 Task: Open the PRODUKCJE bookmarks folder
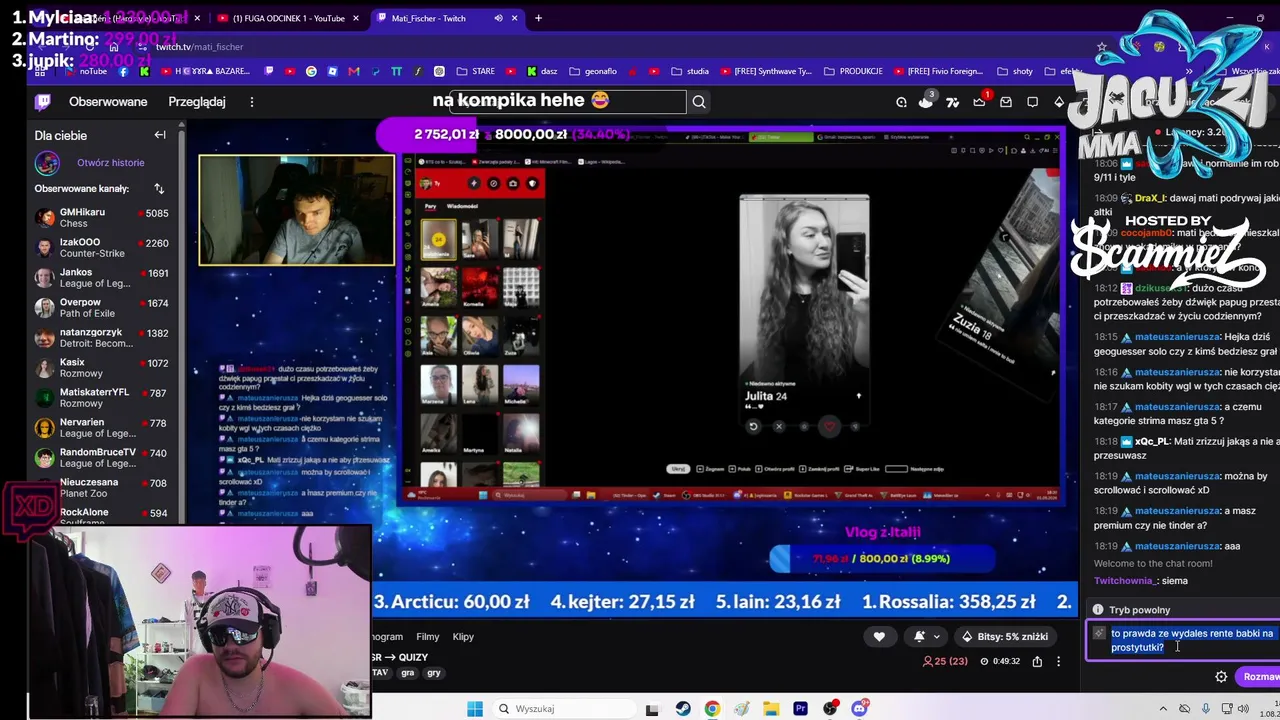(853, 72)
